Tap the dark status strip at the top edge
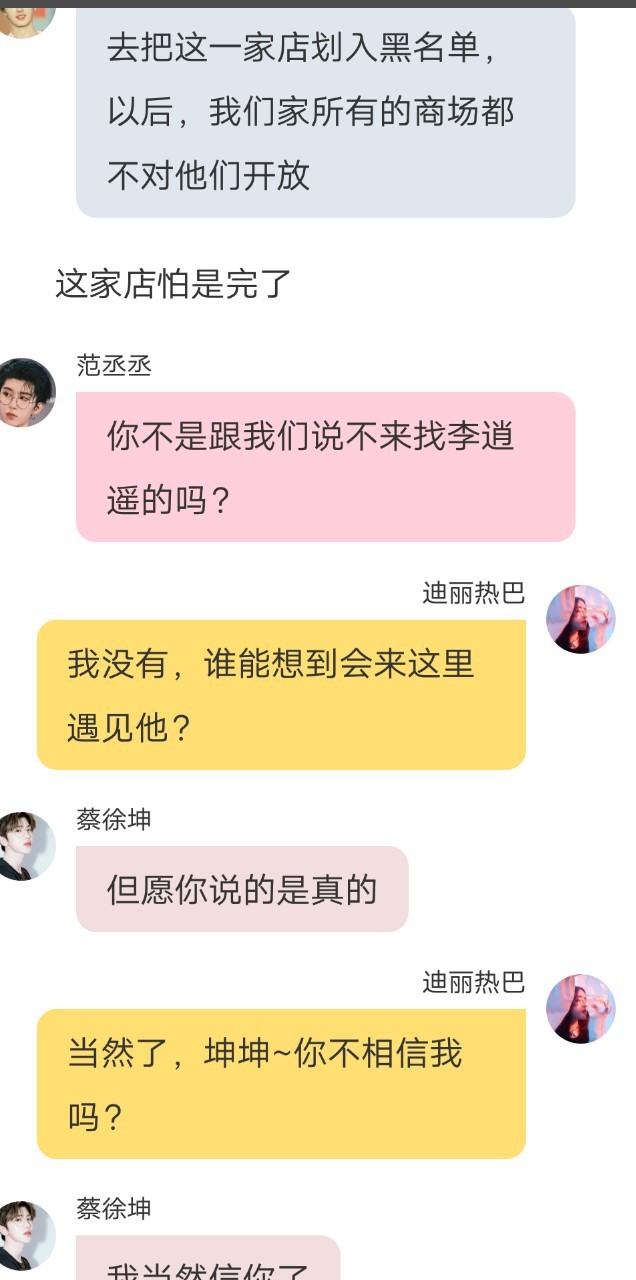Screen dimensions: 636x1280 pyautogui.click(x=318, y=3)
